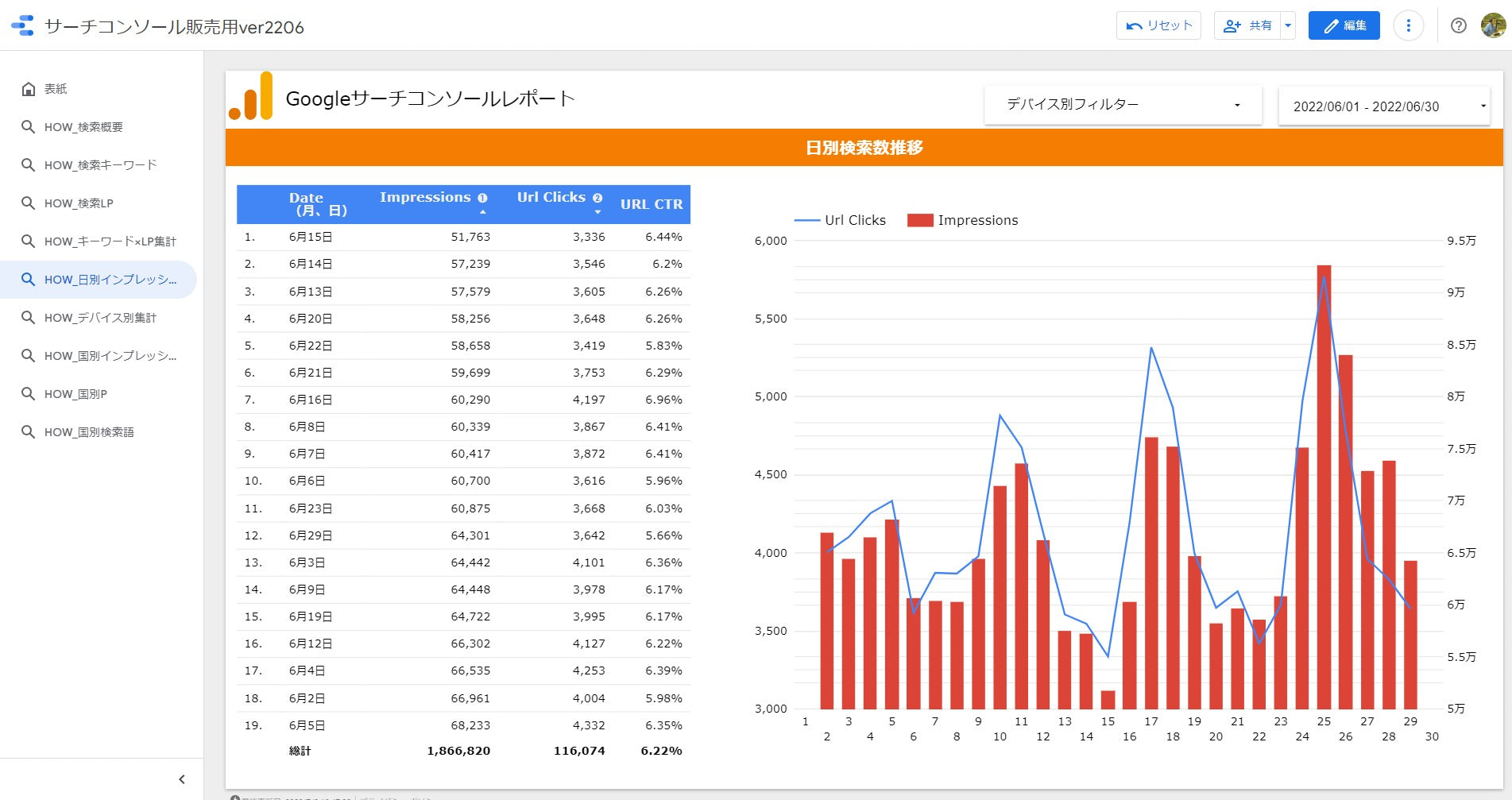The height and width of the screenshot is (800, 1512).
Task: Click the total CTR 6.22%
Action: 661,751
